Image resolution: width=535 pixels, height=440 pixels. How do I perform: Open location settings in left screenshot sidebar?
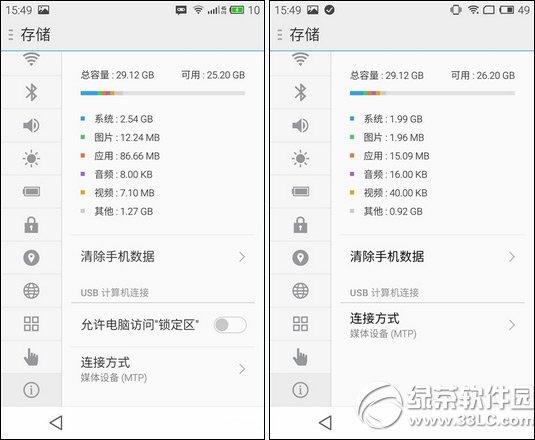(x=31, y=258)
